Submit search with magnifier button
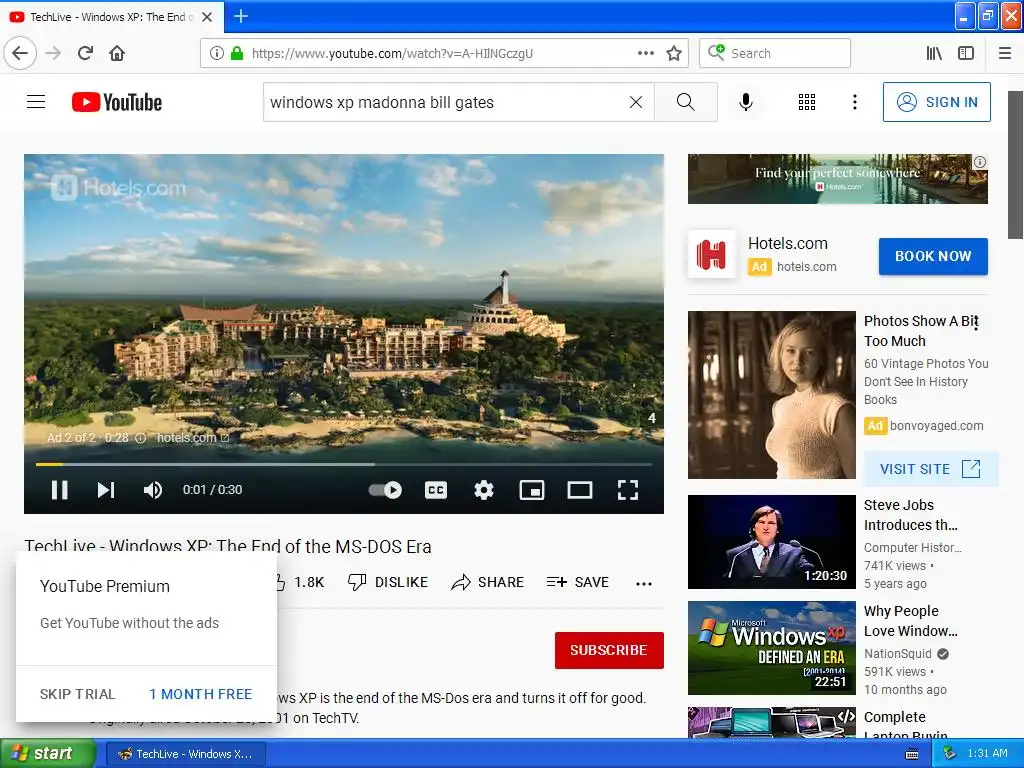Image resolution: width=1024 pixels, height=768 pixels. 686,102
